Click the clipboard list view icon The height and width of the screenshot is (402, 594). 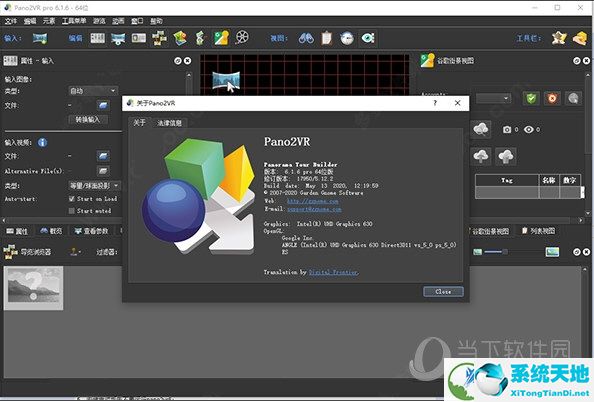point(327,38)
